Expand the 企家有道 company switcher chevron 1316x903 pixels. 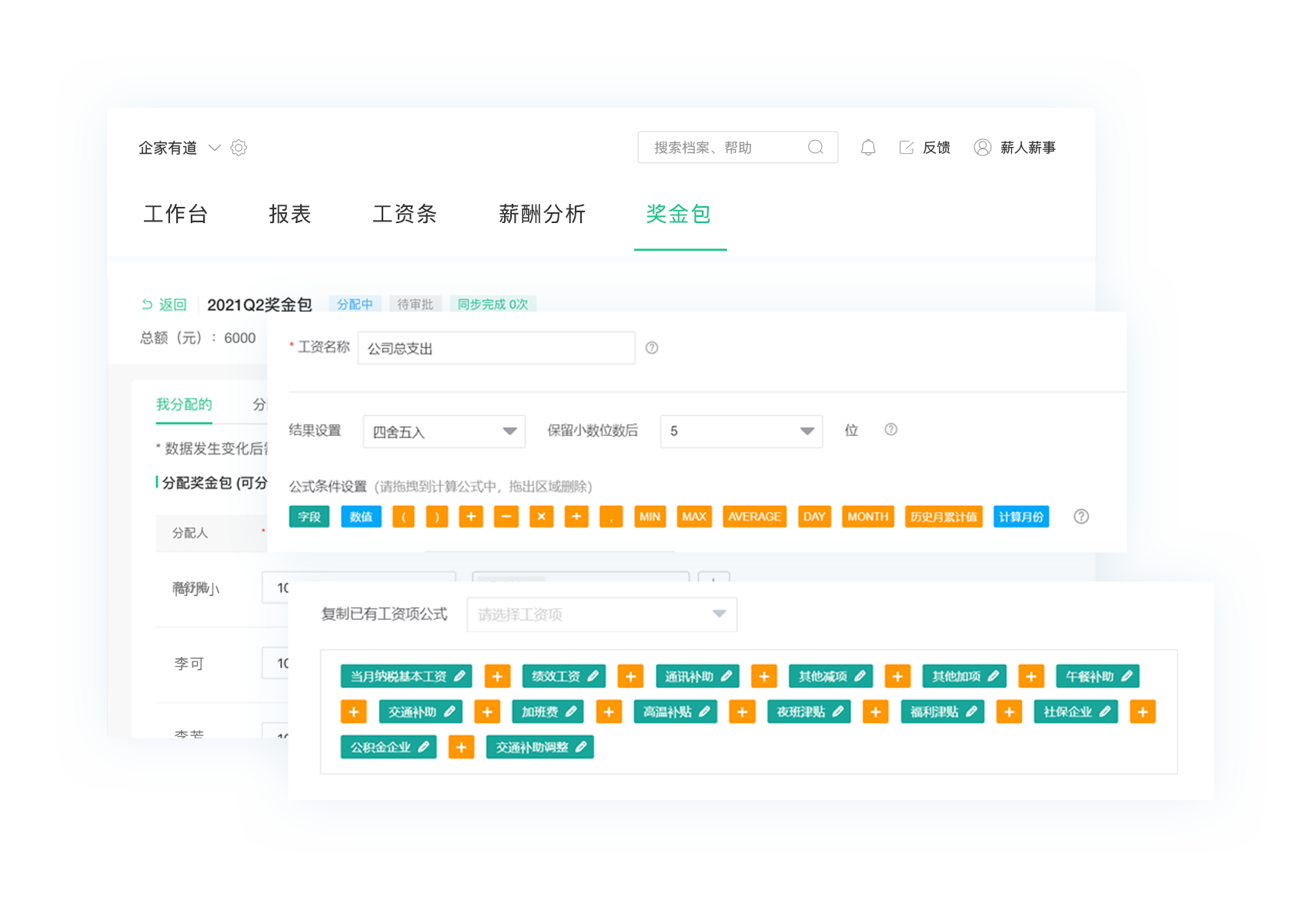click(214, 148)
